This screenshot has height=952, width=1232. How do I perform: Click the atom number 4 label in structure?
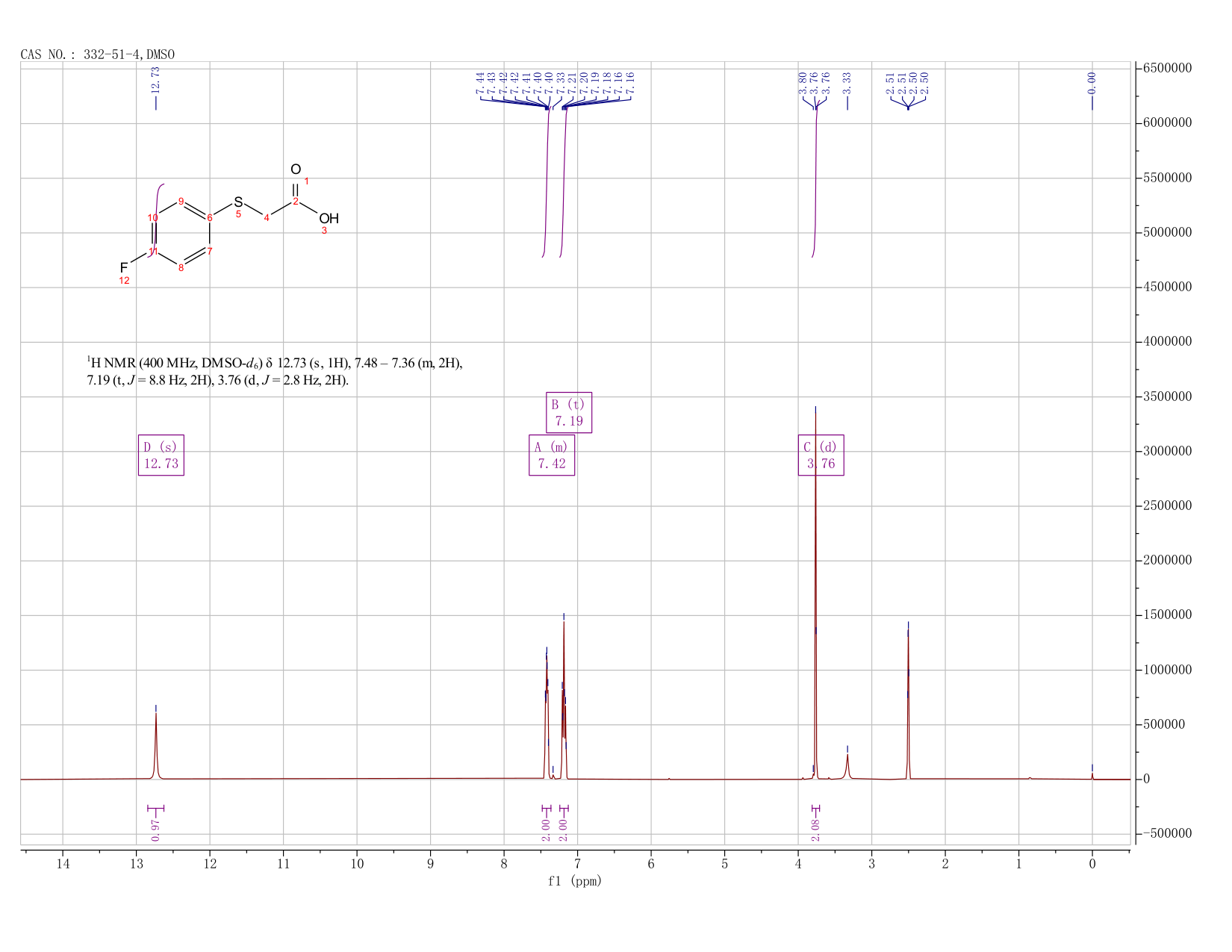pyautogui.click(x=267, y=217)
